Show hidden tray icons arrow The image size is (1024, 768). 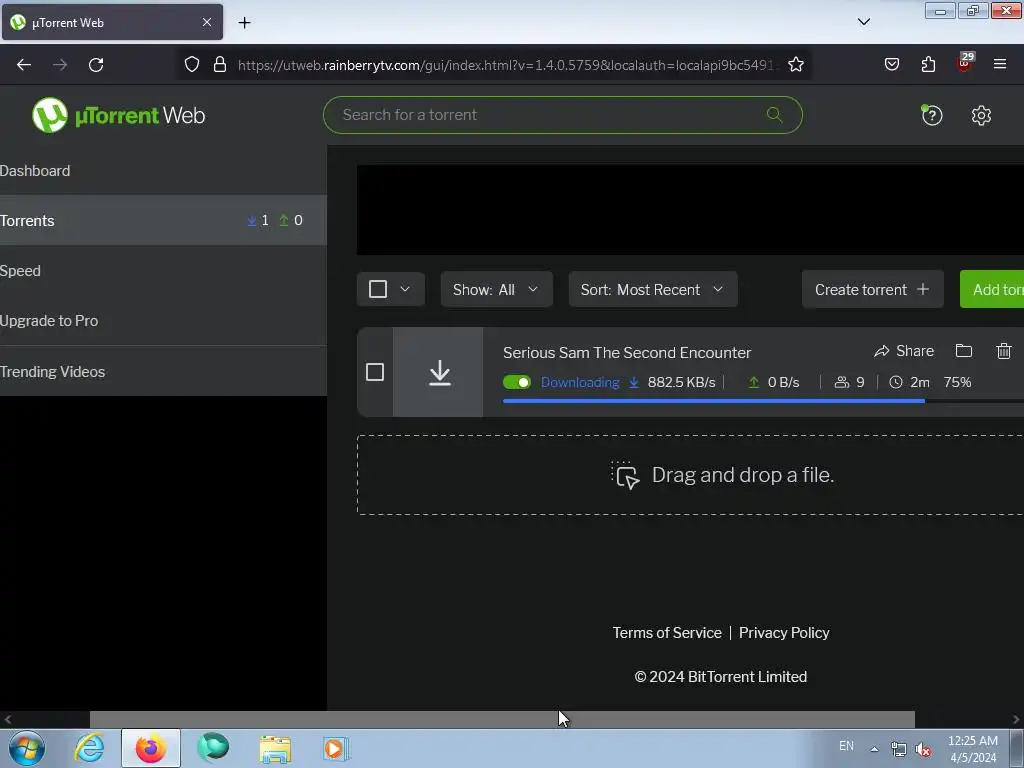pyautogui.click(x=874, y=749)
